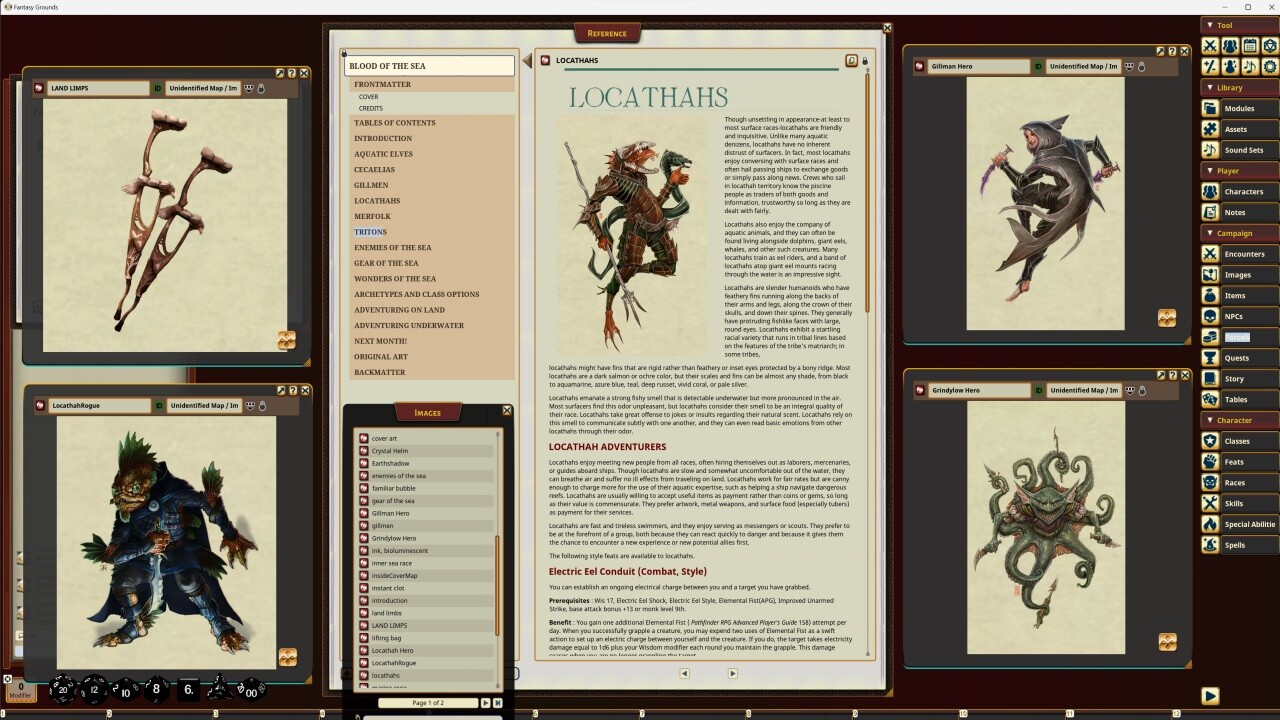Select TRITONS in the table of contents
Screen dimensions: 1280x720
click(370, 231)
